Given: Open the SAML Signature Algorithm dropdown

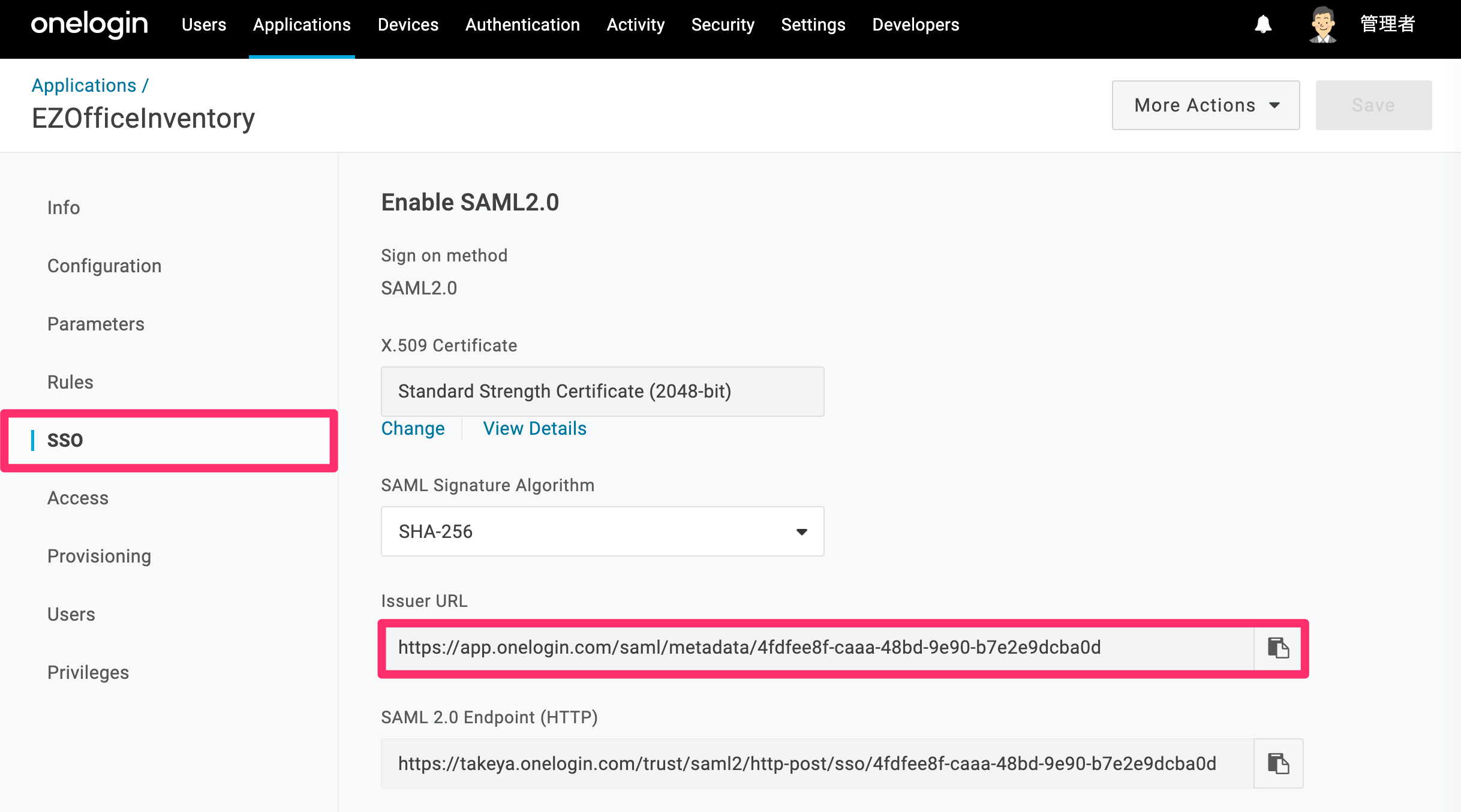Looking at the screenshot, I should tap(602, 531).
